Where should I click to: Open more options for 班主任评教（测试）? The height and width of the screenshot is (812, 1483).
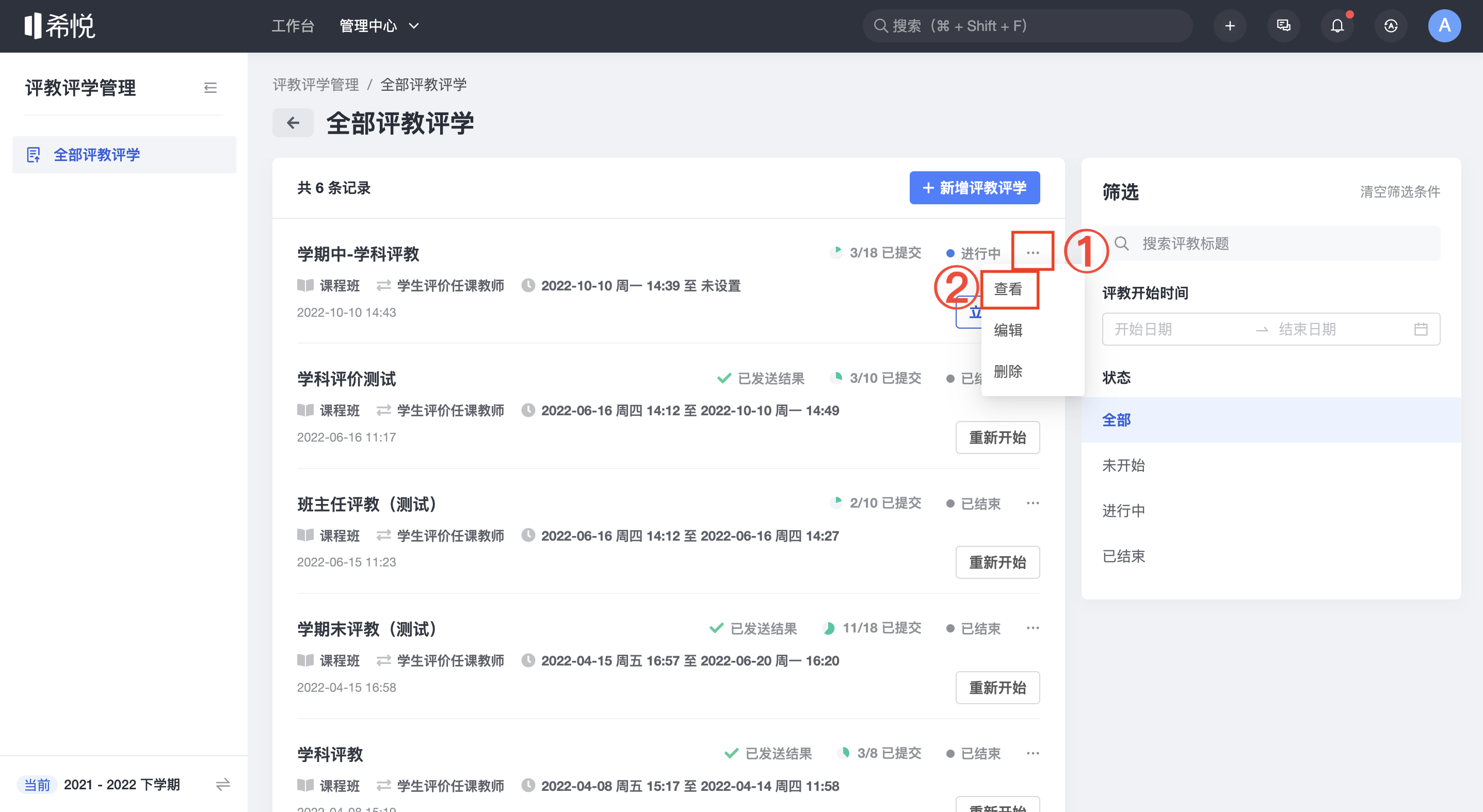pyautogui.click(x=1033, y=503)
